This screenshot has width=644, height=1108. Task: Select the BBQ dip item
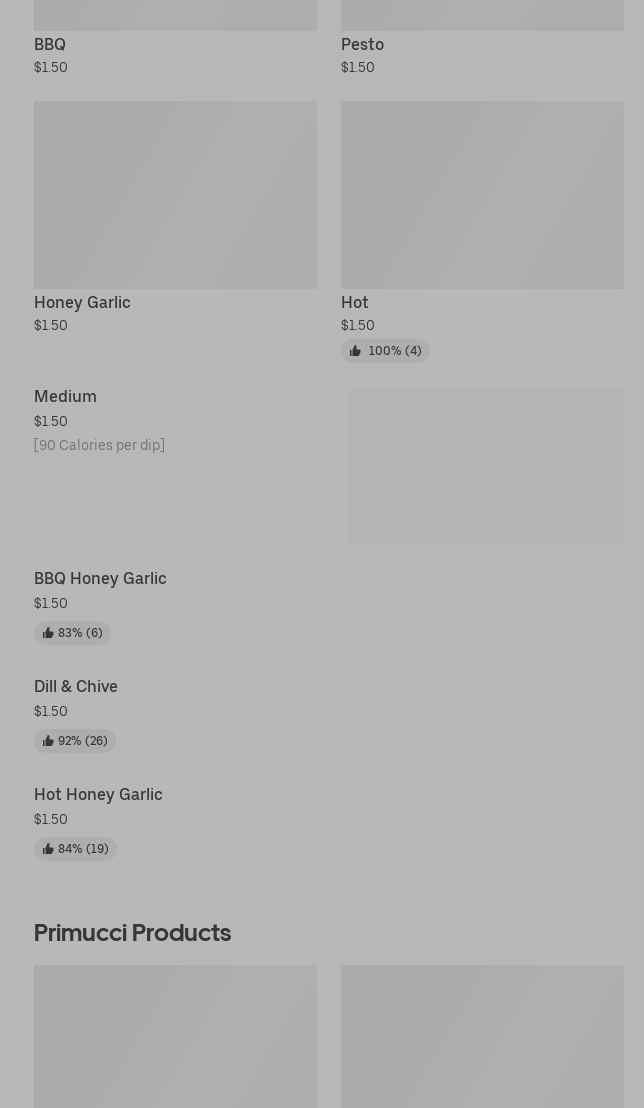pyautogui.click(x=50, y=45)
